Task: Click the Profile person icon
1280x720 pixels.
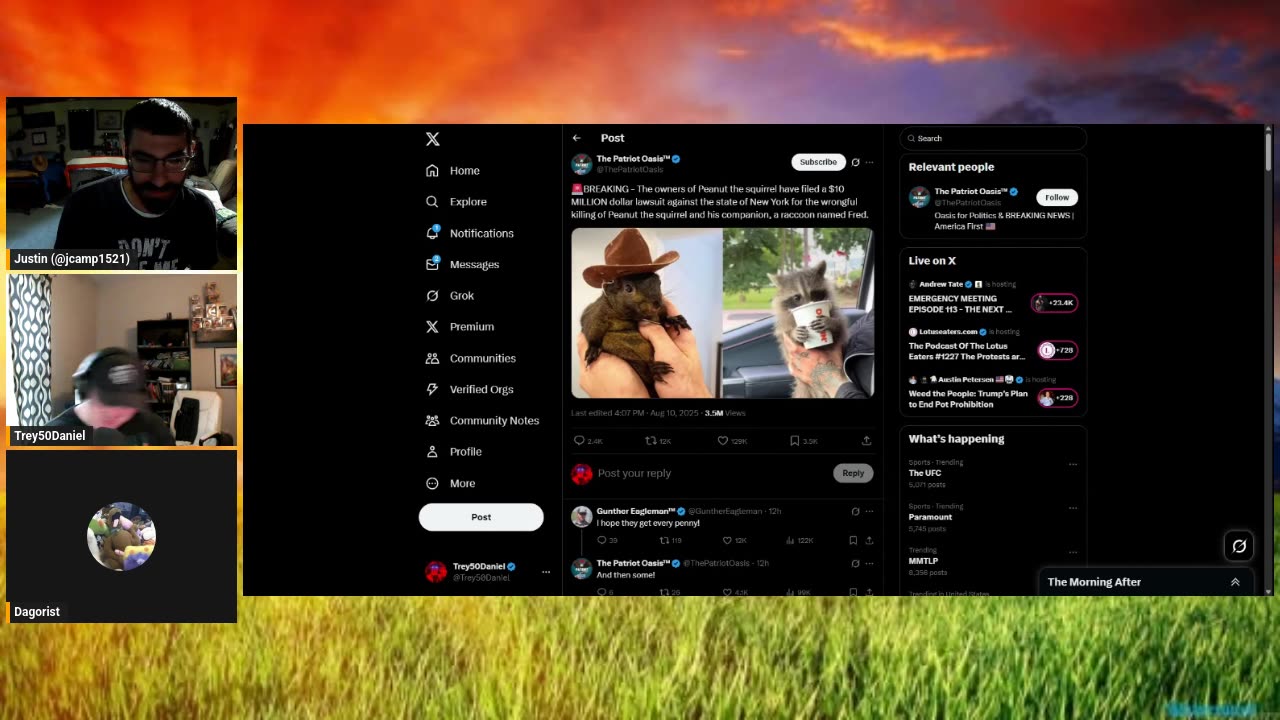Action: [432, 452]
